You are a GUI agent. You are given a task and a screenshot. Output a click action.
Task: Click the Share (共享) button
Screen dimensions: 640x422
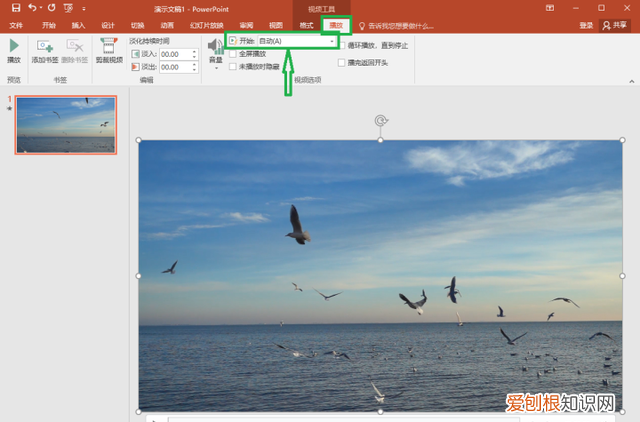[618, 25]
